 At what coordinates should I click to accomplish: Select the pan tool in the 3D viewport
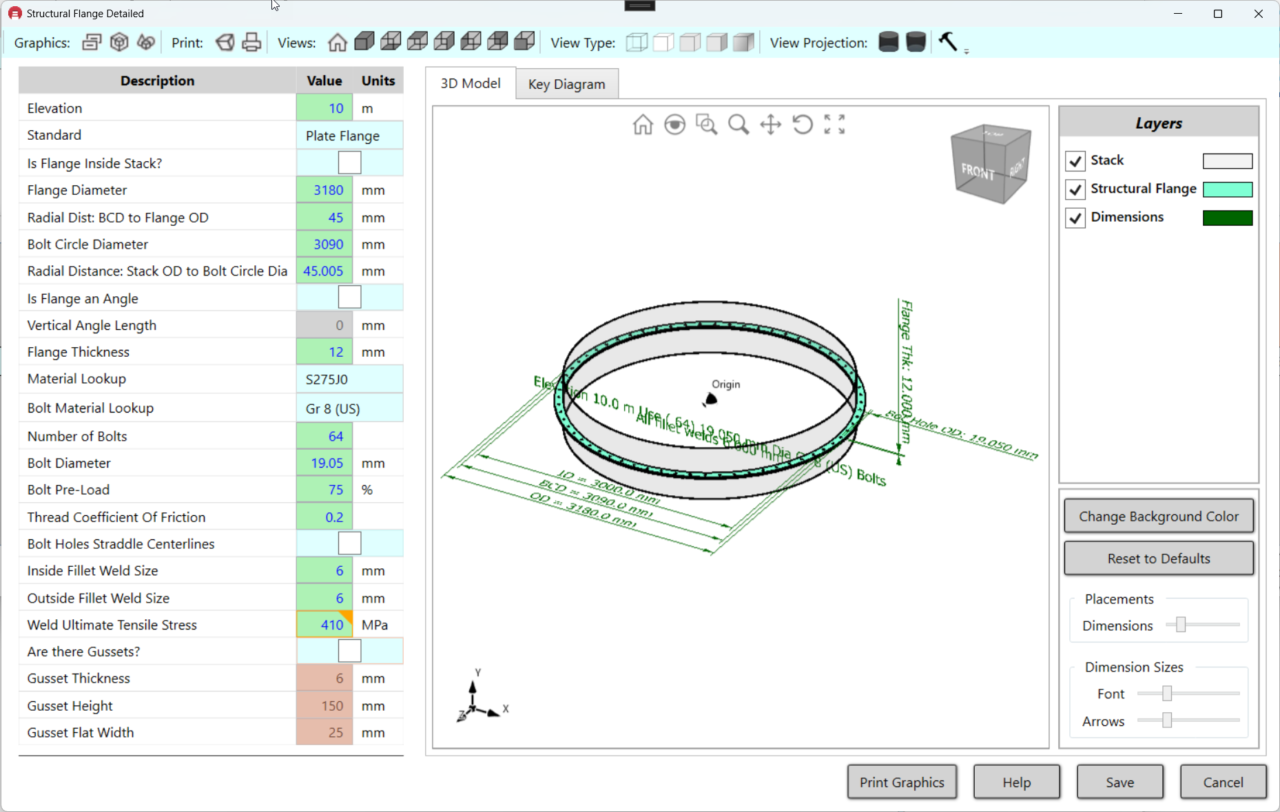pos(771,124)
